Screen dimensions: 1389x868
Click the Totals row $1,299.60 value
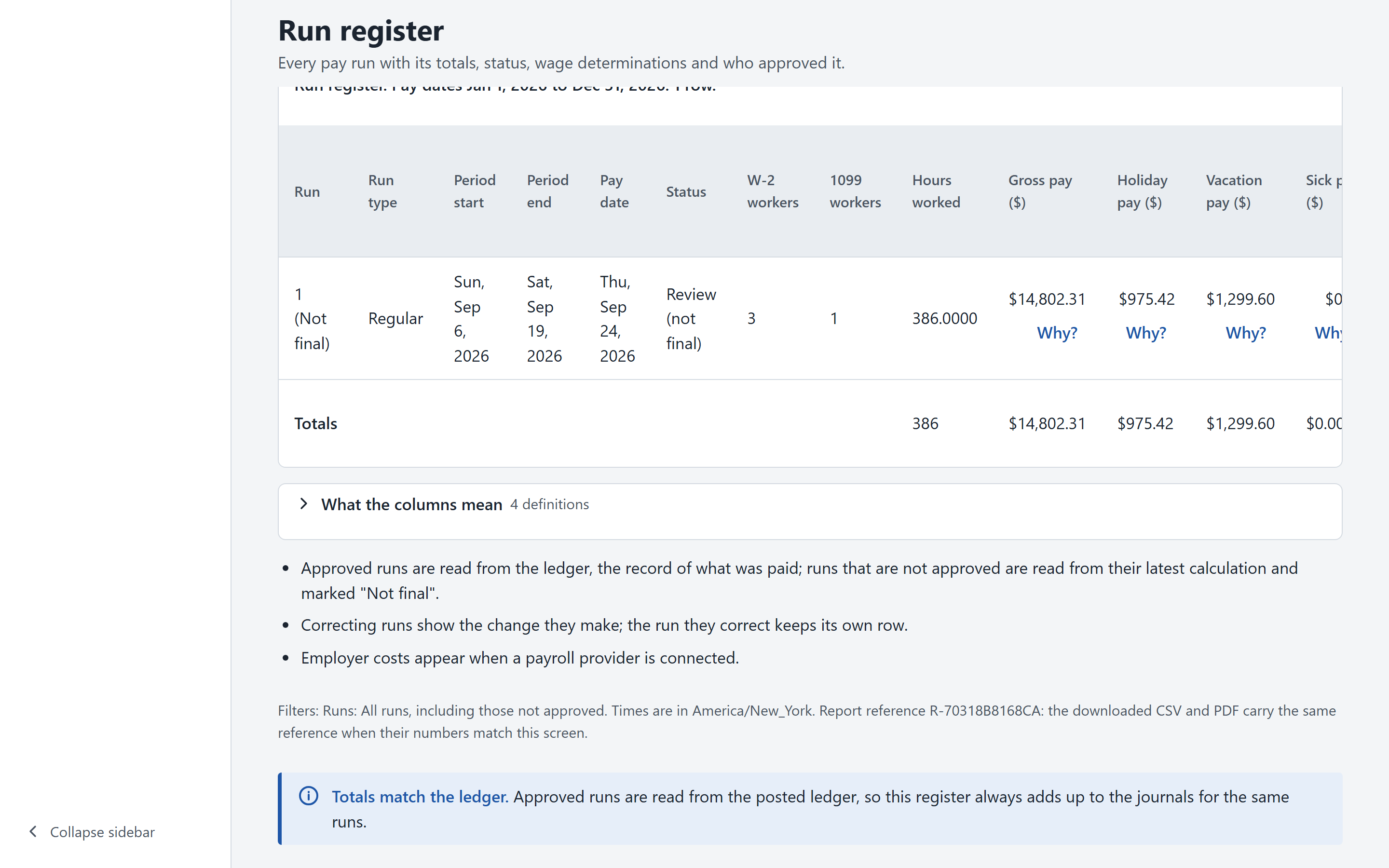coord(1240,424)
